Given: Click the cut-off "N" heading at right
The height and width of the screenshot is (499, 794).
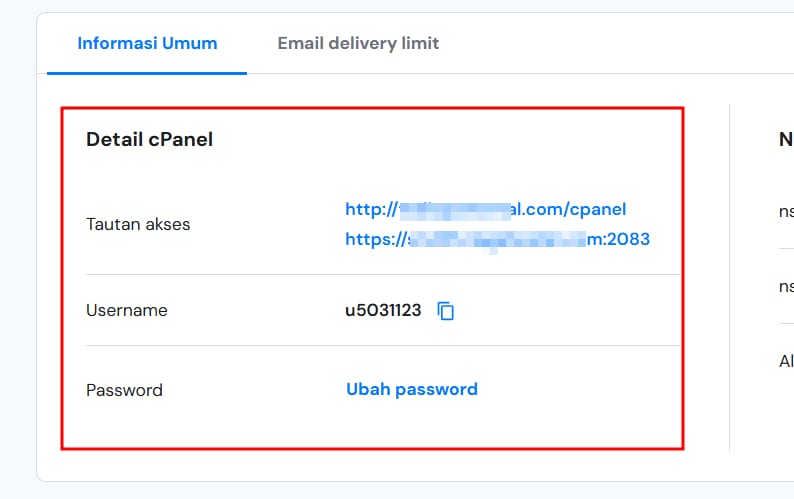Looking at the screenshot, I should pos(785,140).
